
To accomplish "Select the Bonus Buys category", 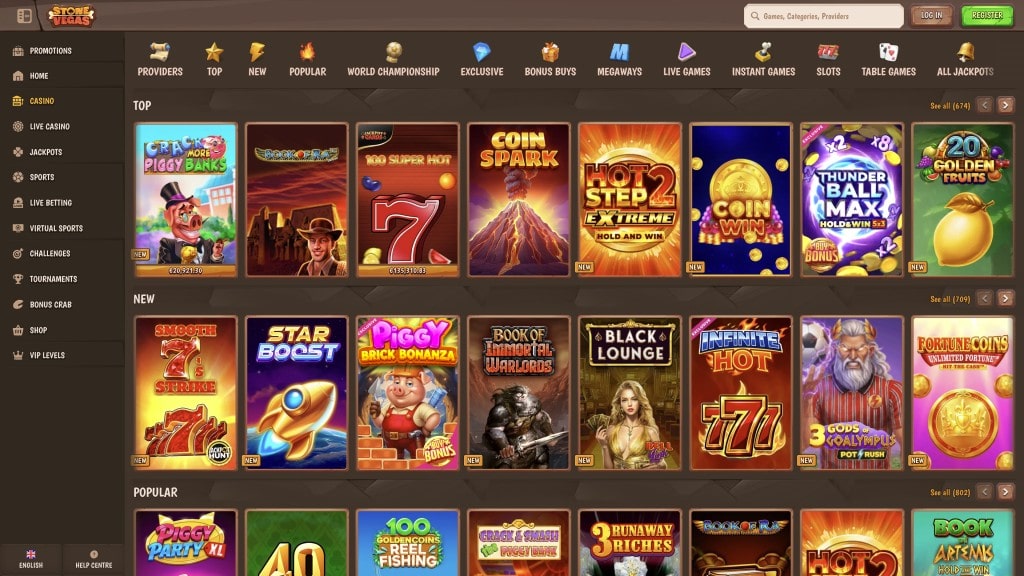I will [551, 59].
